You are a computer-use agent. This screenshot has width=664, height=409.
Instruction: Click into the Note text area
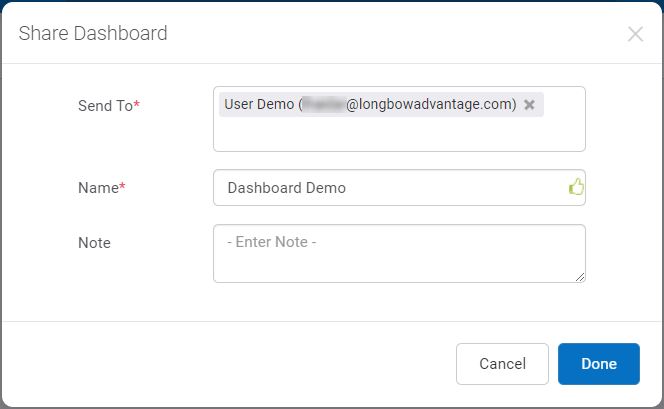click(399, 258)
